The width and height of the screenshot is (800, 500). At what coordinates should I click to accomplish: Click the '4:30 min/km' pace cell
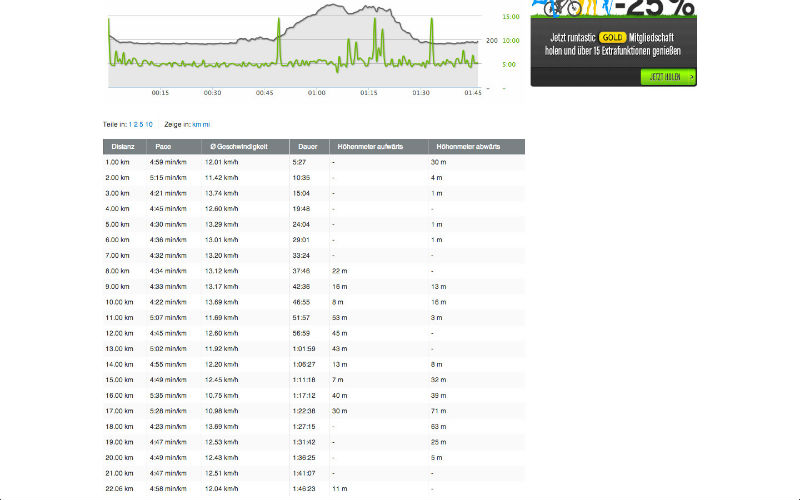[168, 224]
